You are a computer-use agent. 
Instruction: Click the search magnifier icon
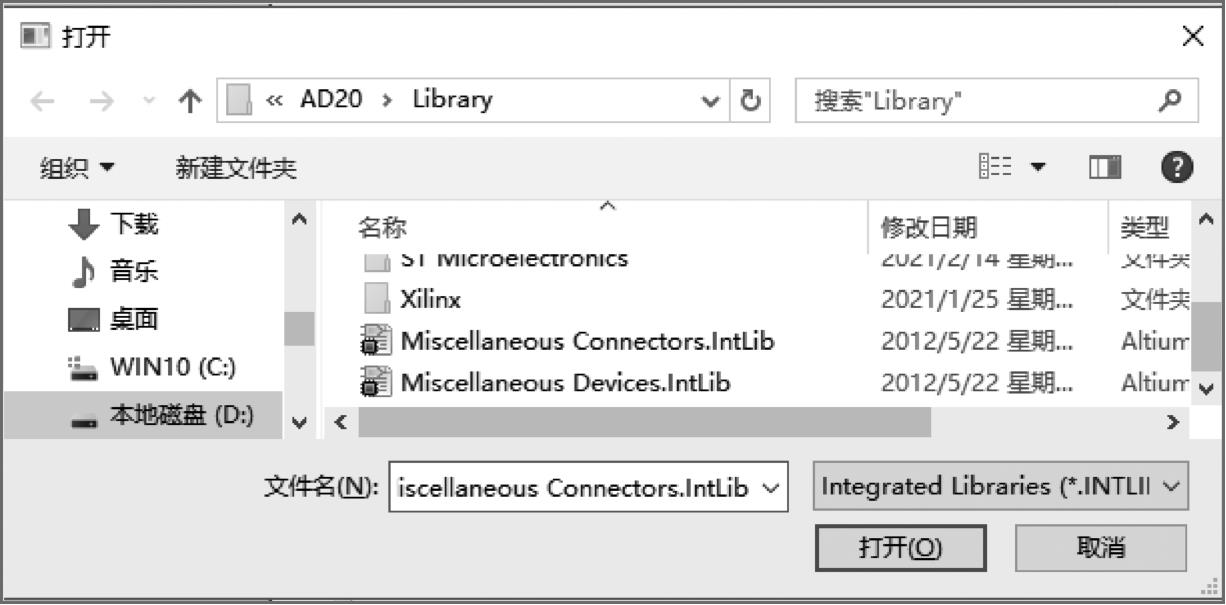tap(1169, 100)
